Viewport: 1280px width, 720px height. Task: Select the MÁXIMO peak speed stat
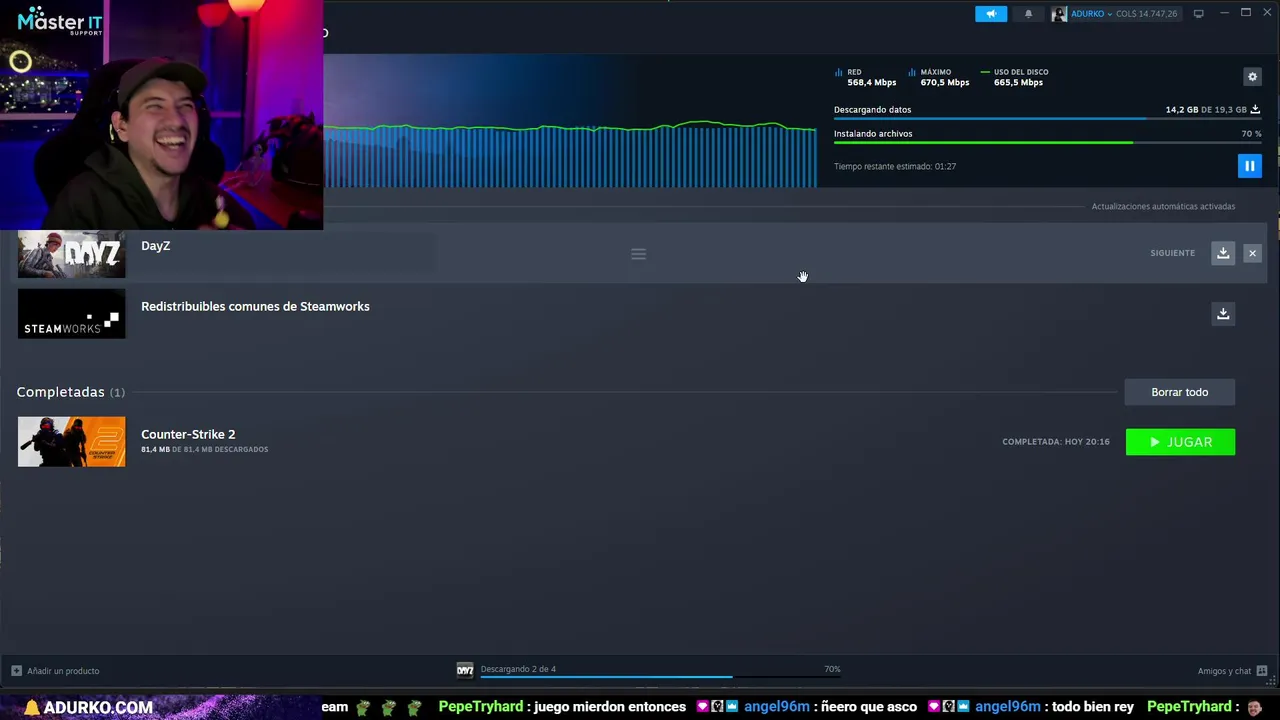pyautogui.click(x=939, y=77)
